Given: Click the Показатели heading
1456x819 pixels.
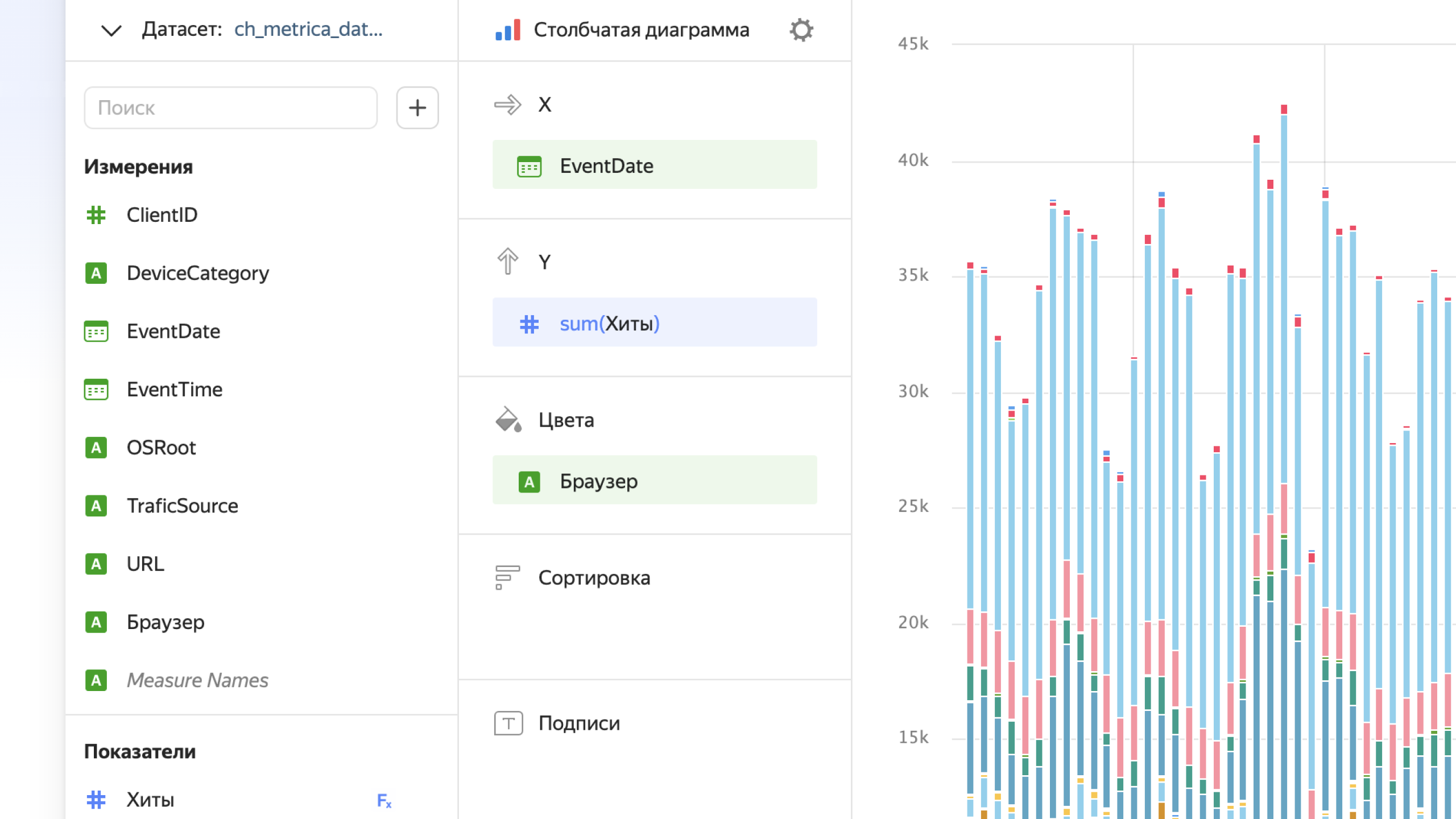Looking at the screenshot, I should point(140,752).
